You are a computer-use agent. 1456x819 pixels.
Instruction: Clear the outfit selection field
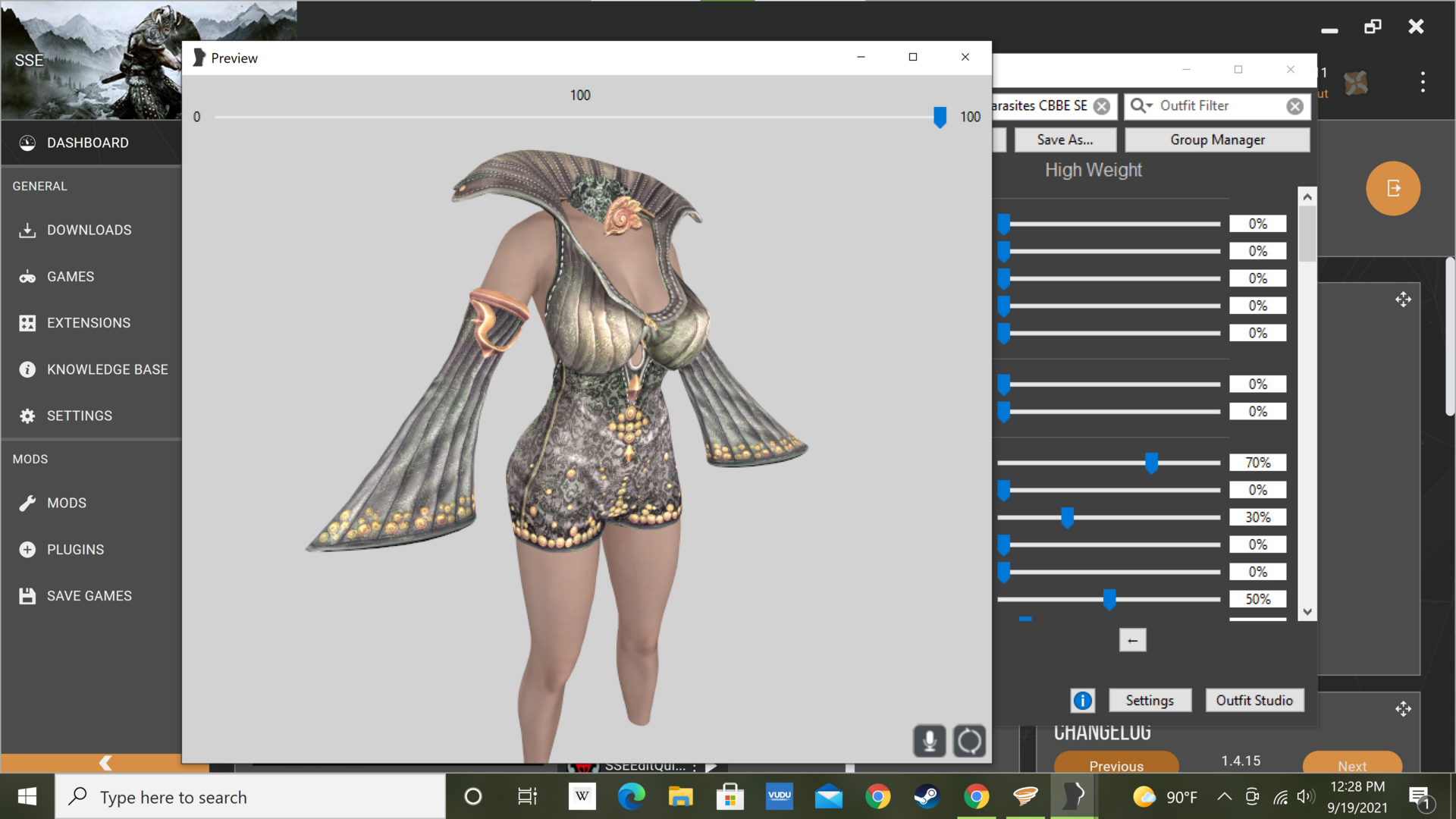point(1102,106)
